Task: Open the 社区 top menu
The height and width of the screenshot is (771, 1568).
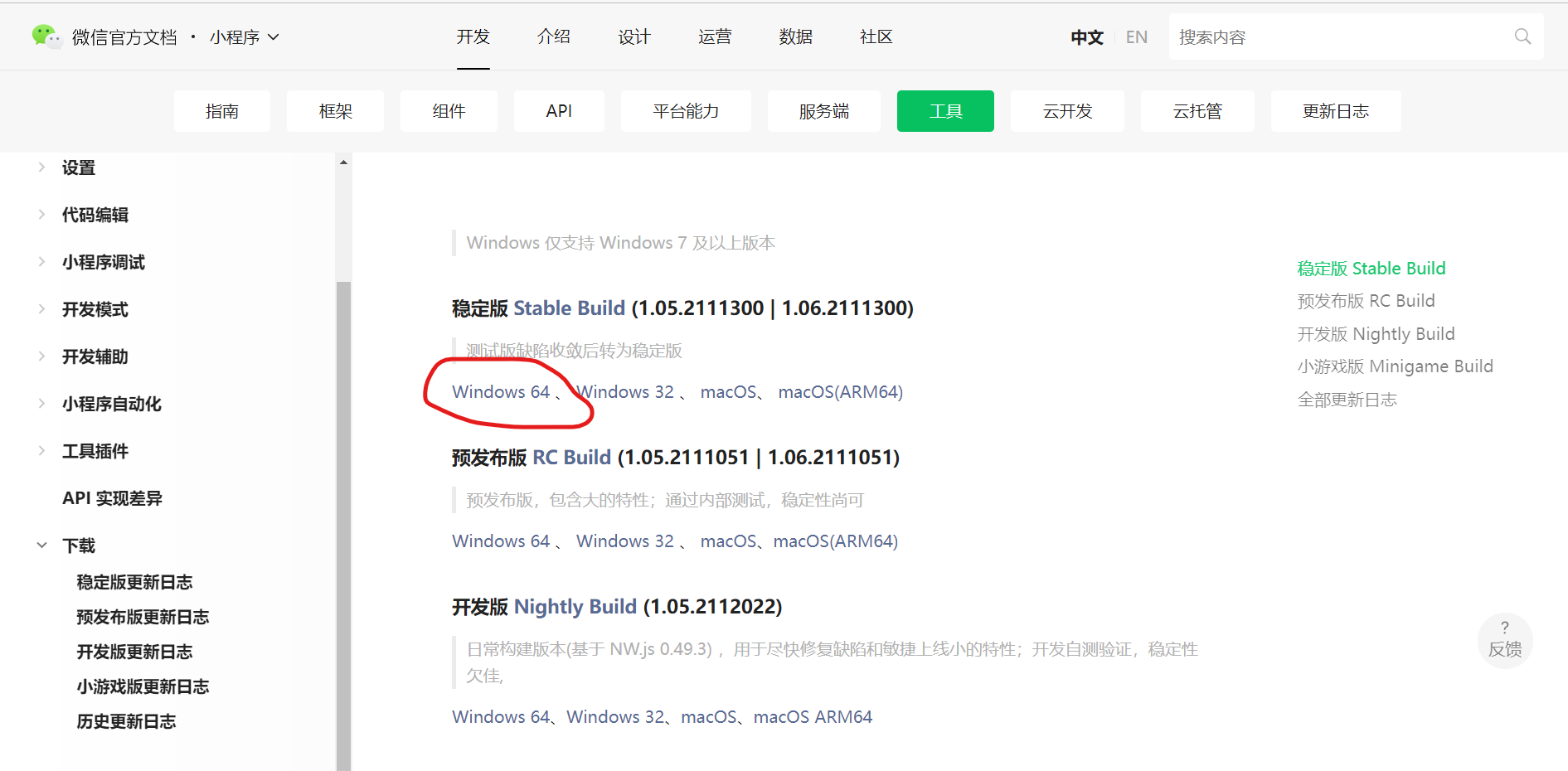Action: pyautogui.click(x=876, y=36)
